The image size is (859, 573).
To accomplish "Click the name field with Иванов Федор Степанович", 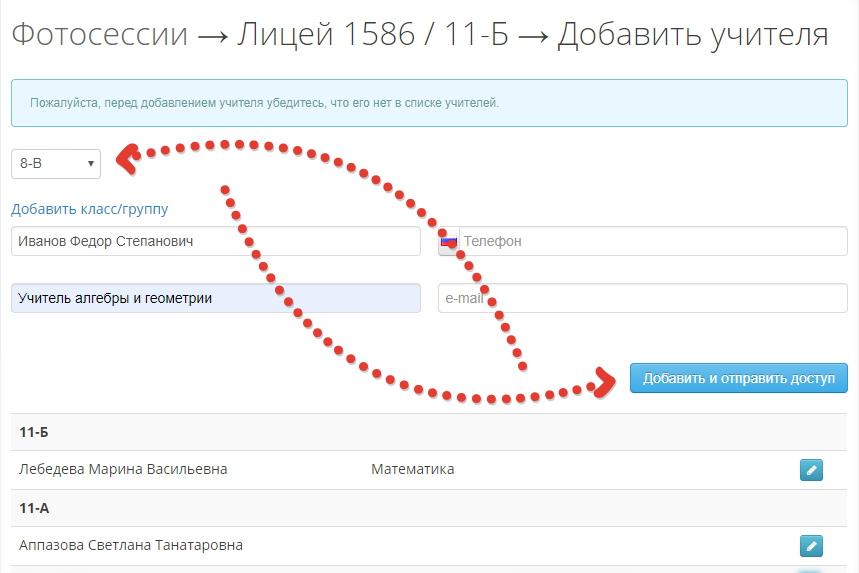I will tap(216, 241).
